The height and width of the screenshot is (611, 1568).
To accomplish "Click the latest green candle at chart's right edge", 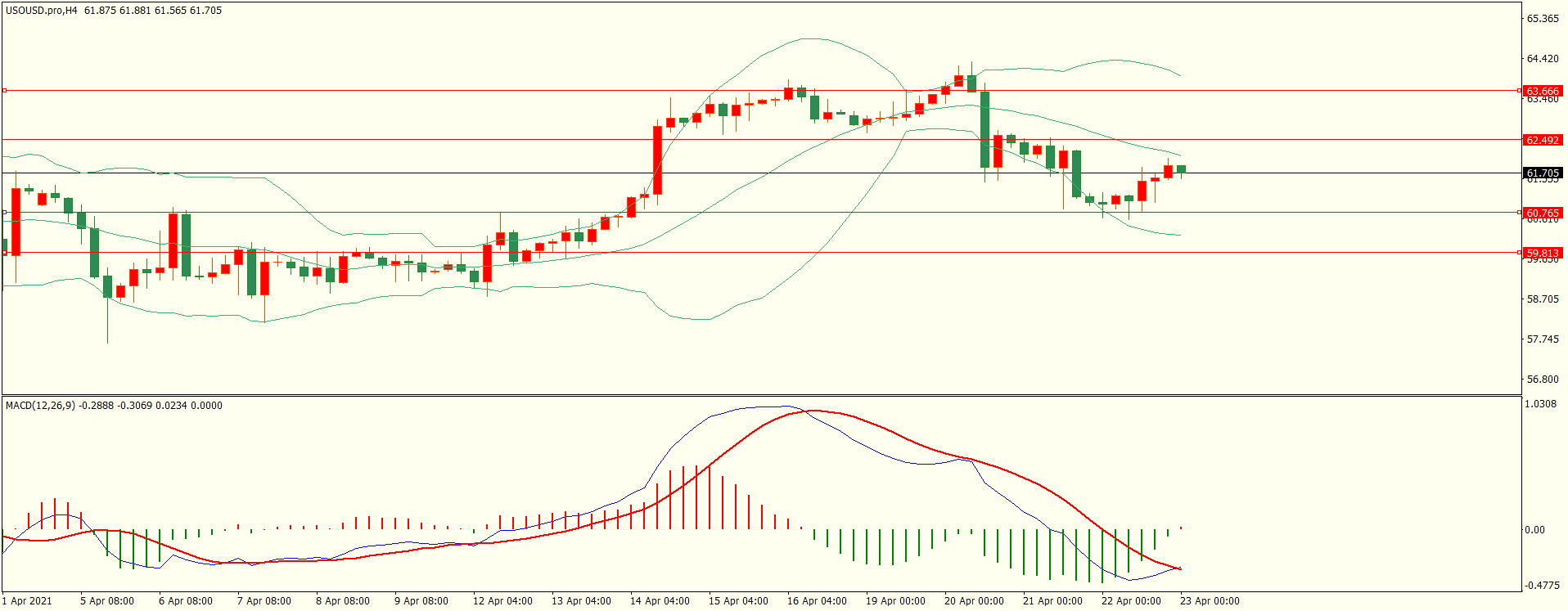I will coord(1181,169).
